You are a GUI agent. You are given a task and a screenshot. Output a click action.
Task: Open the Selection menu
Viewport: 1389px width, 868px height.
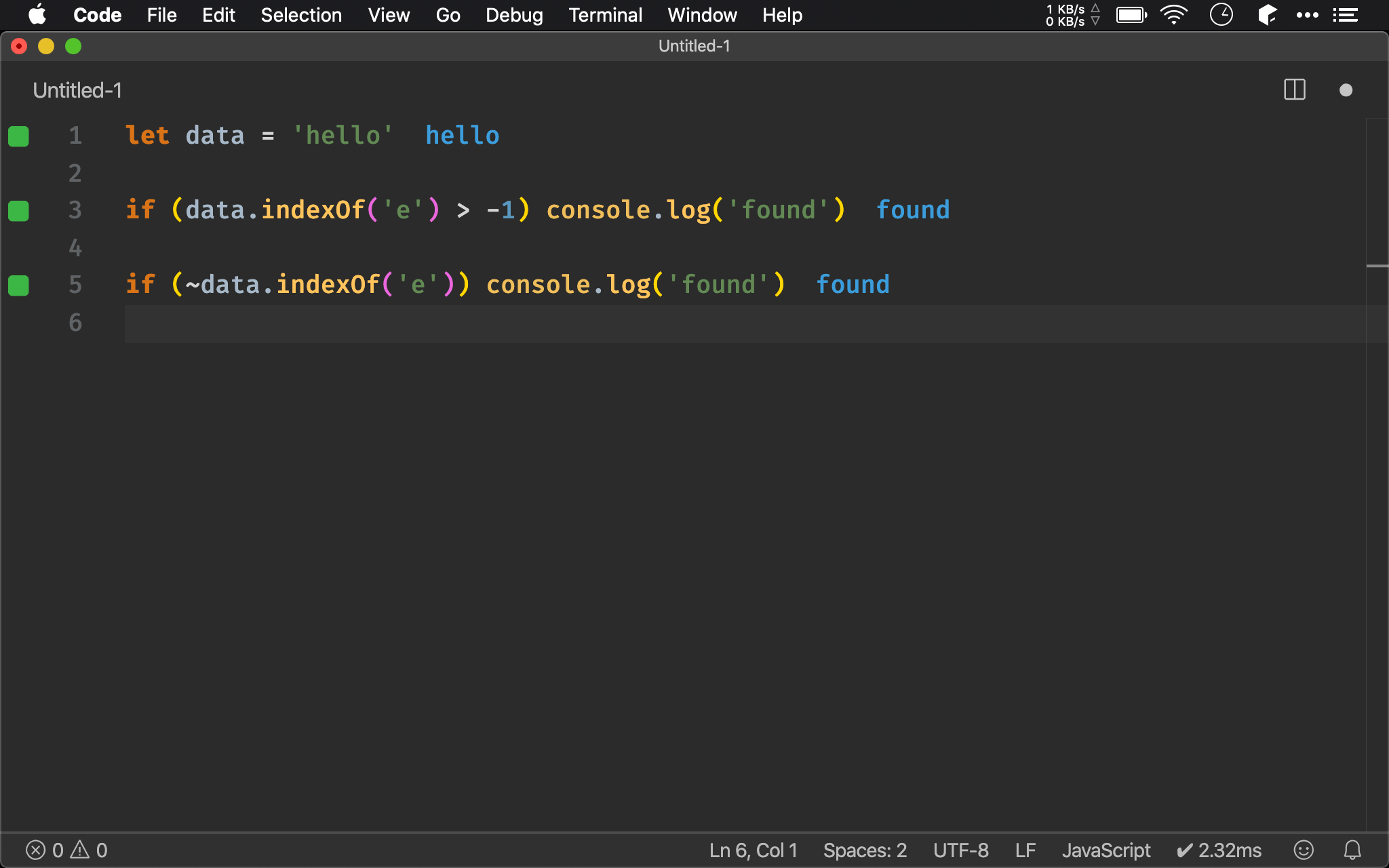(x=301, y=15)
